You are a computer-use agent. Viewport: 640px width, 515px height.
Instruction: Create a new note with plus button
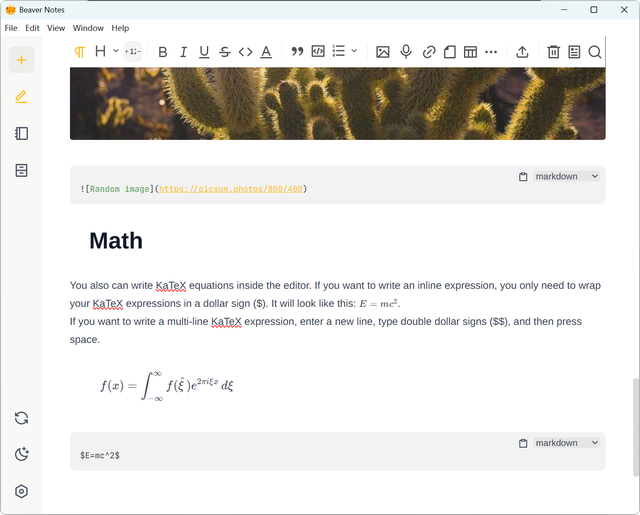pos(21,60)
